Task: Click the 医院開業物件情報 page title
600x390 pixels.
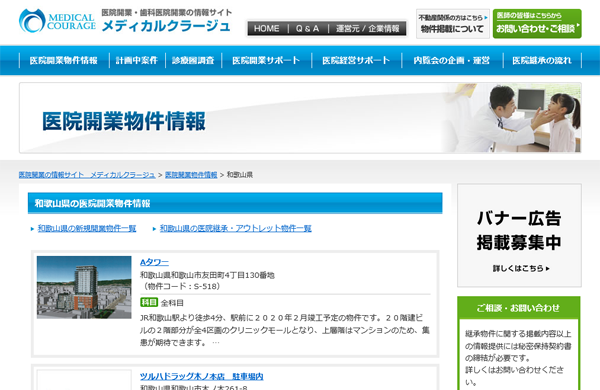Action: pyautogui.click(x=124, y=121)
